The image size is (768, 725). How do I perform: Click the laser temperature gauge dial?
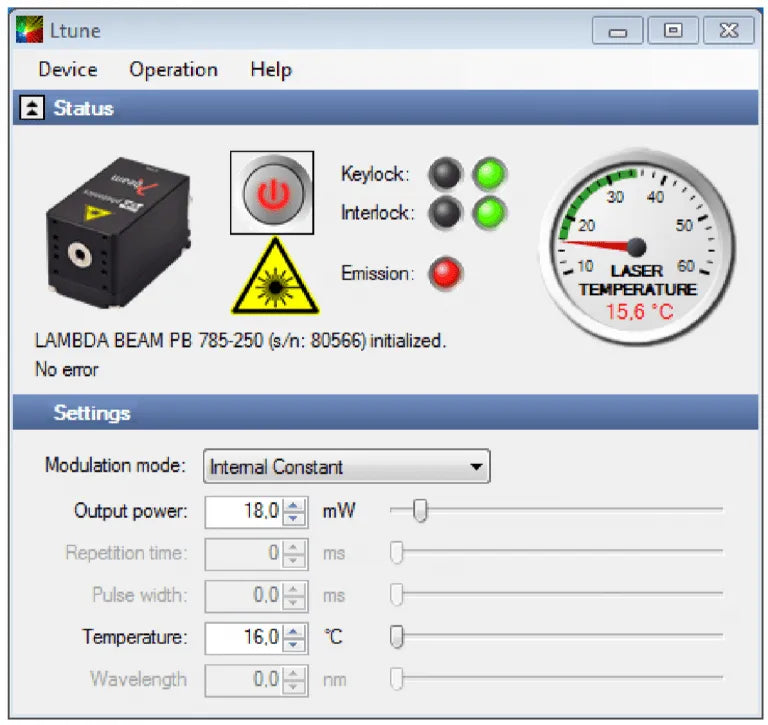point(636,247)
